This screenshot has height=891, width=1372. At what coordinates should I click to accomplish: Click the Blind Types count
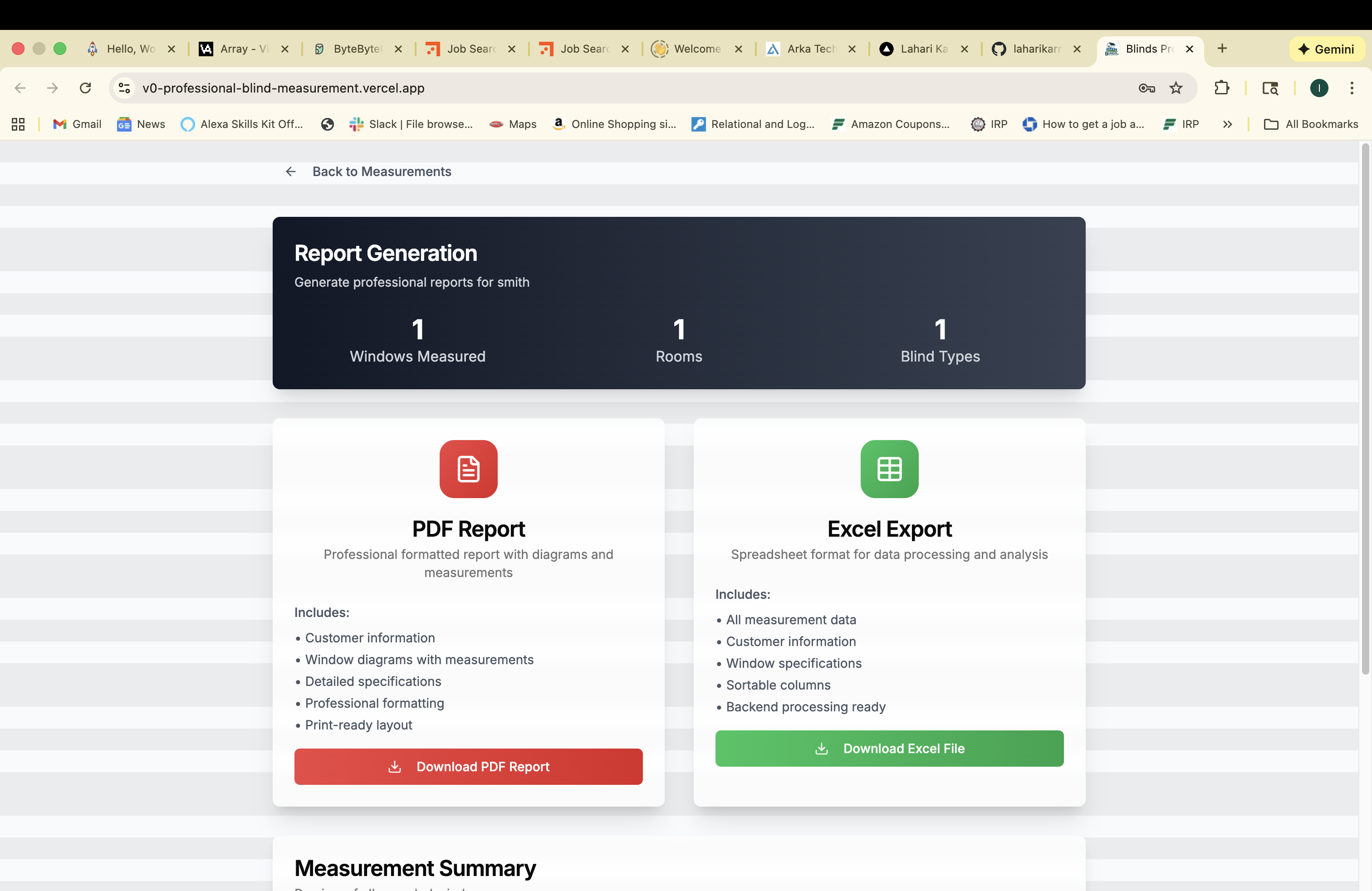(940, 329)
